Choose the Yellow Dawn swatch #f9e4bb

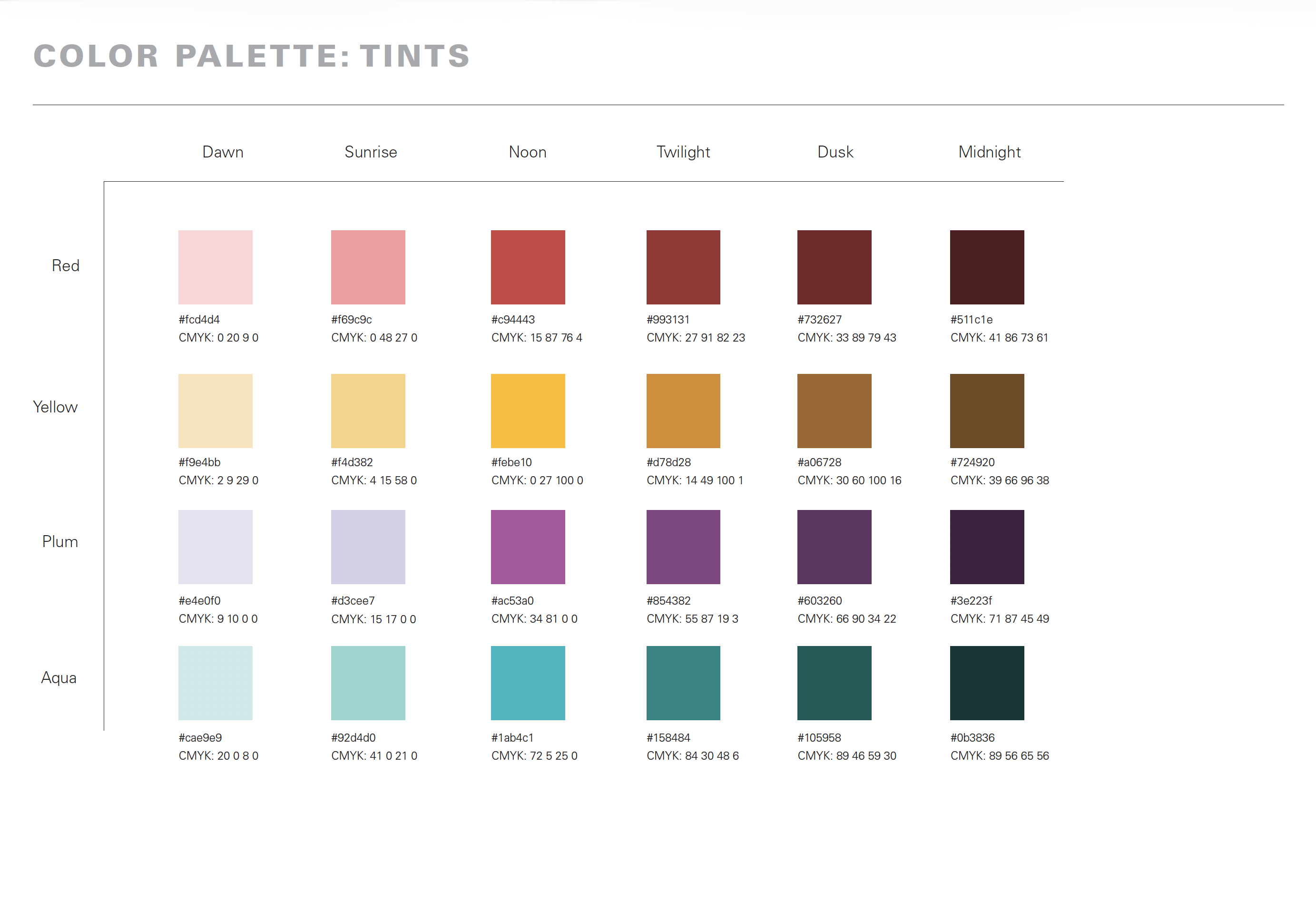[x=215, y=411]
